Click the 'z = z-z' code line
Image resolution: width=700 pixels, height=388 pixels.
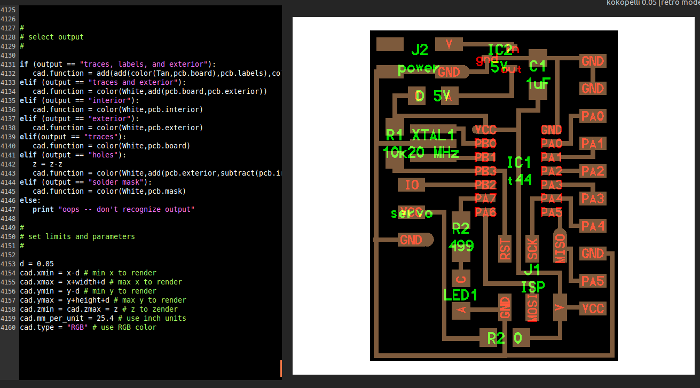47,164
